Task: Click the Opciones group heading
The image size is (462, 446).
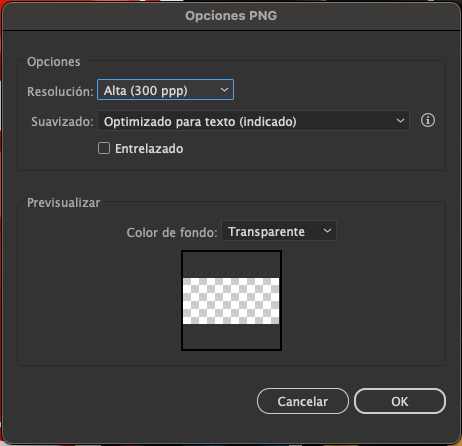Action: tap(54, 62)
